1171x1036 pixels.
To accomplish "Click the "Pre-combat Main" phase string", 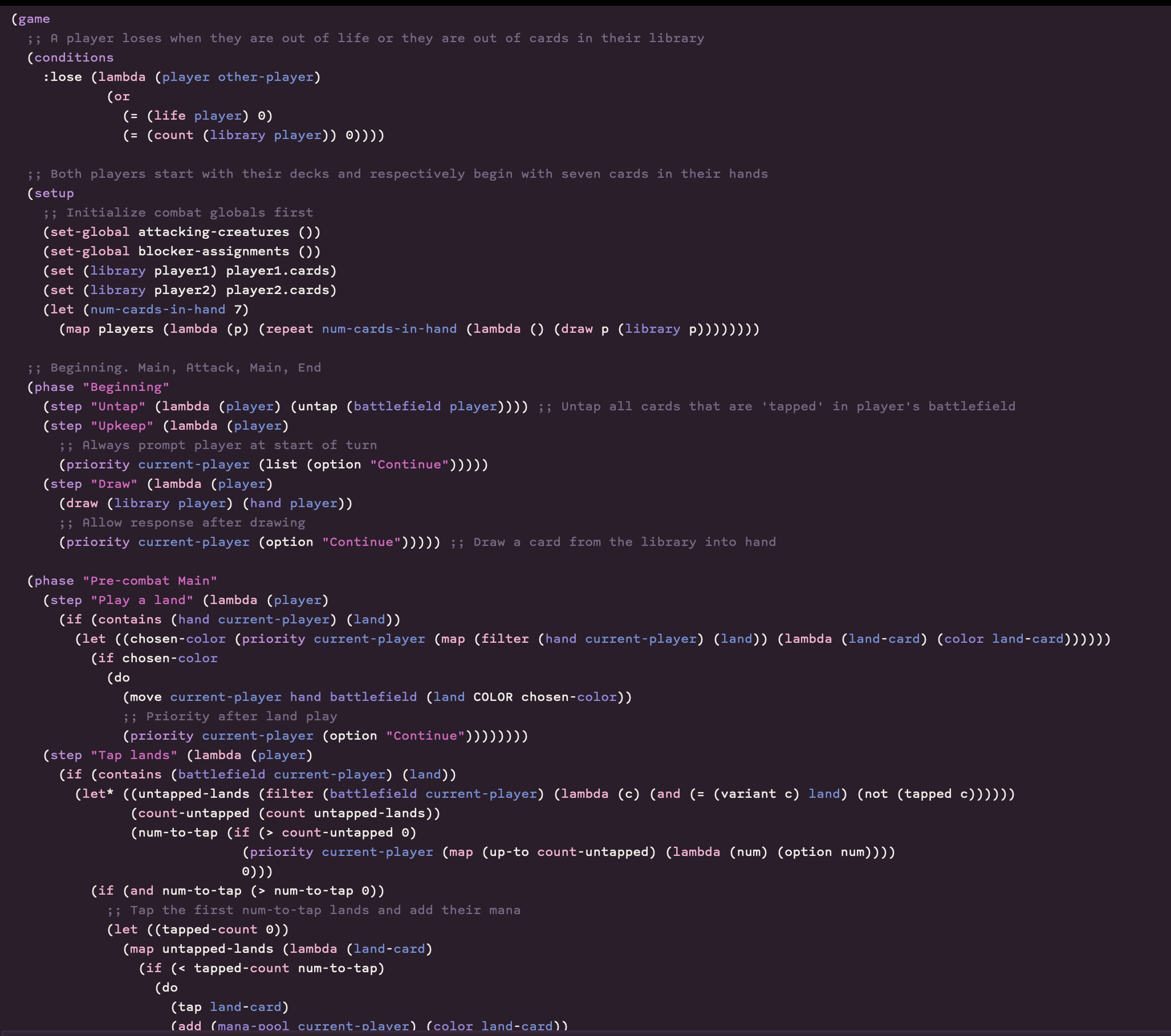I will (x=150, y=581).
